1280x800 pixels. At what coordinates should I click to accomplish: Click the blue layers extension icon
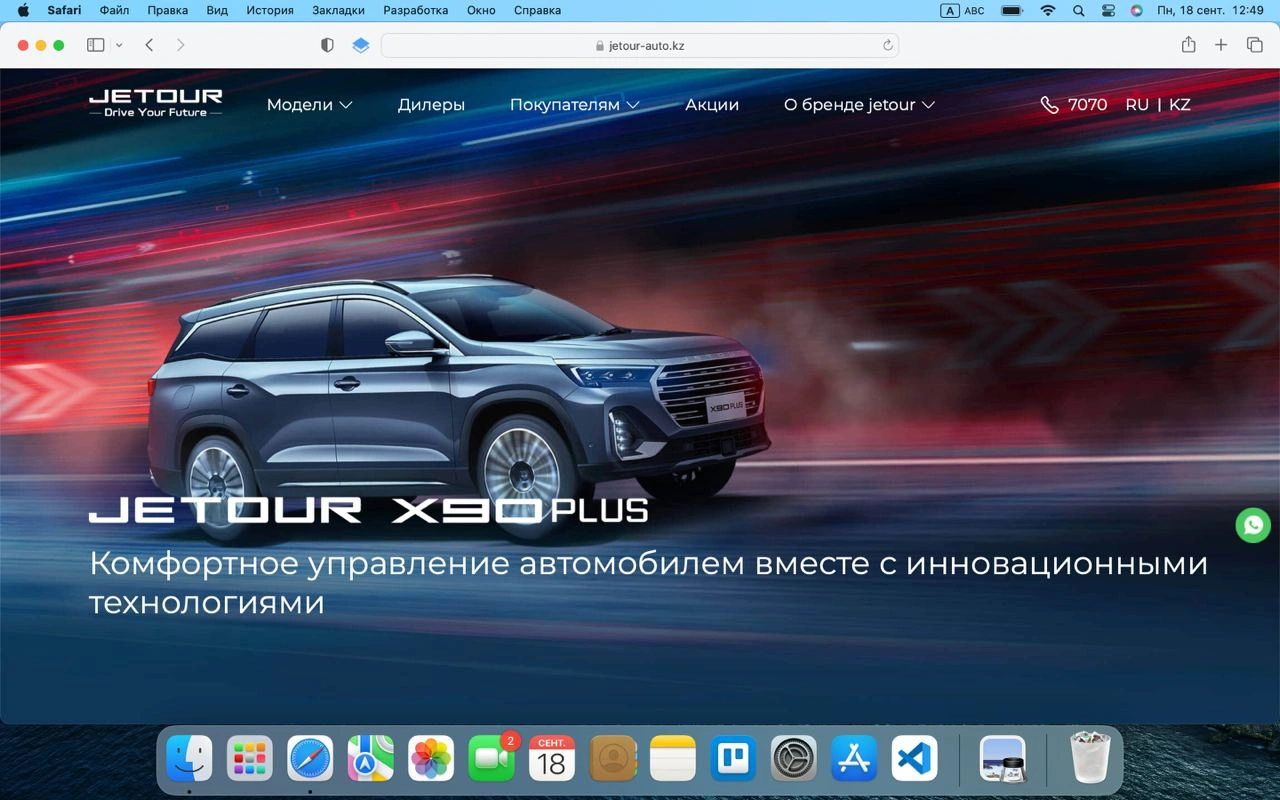click(x=361, y=45)
